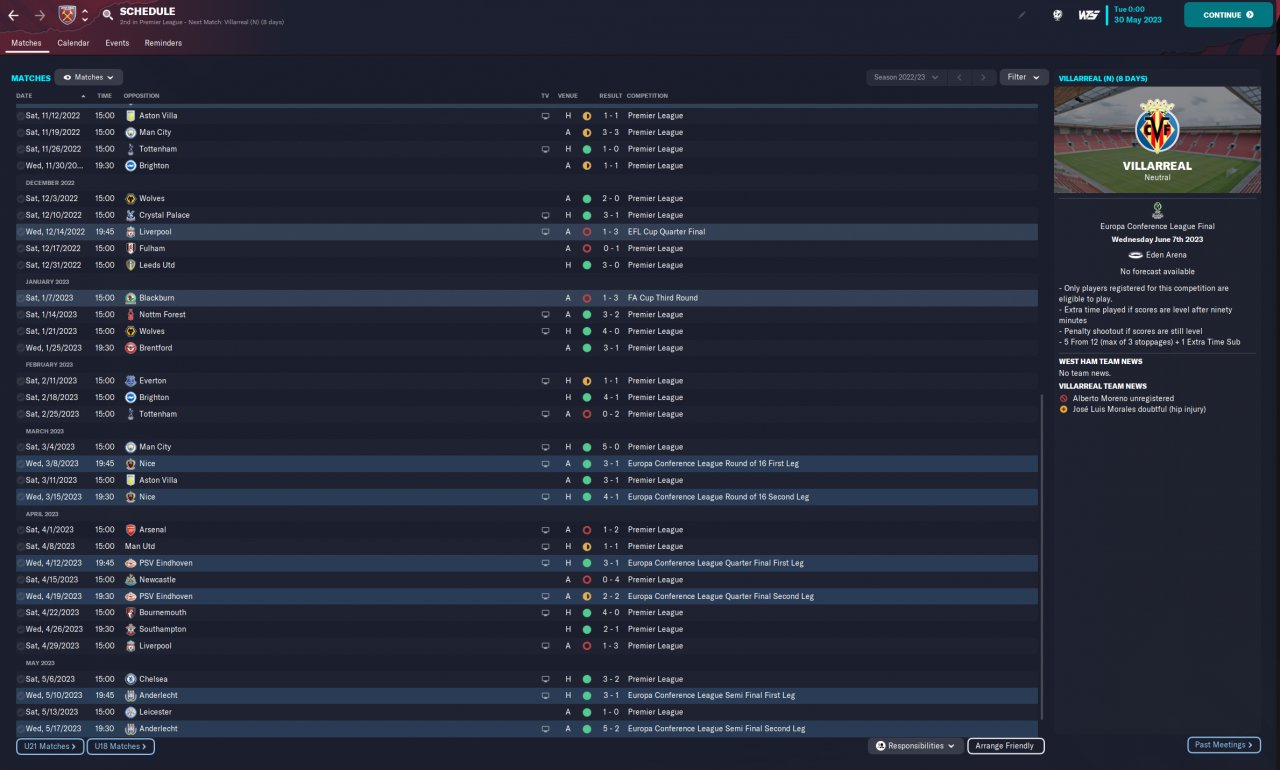Viewport: 1280px width, 770px height.
Task: Click the Leeds Utd club crest
Action: (x=130, y=265)
